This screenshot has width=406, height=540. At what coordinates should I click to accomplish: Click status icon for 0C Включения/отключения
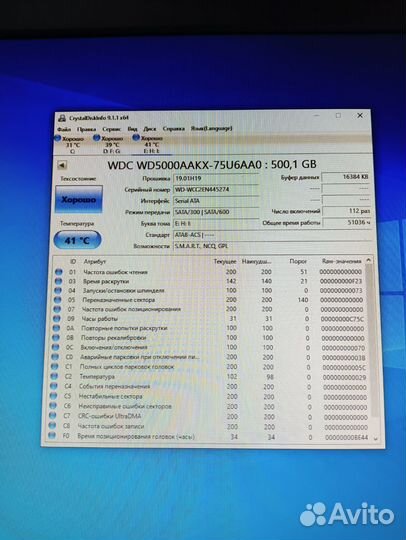point(56,347)
